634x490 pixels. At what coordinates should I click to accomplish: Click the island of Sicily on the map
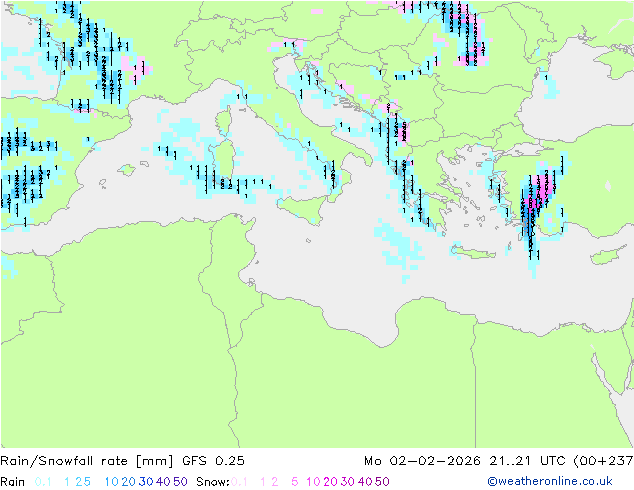tap(302, 208)
